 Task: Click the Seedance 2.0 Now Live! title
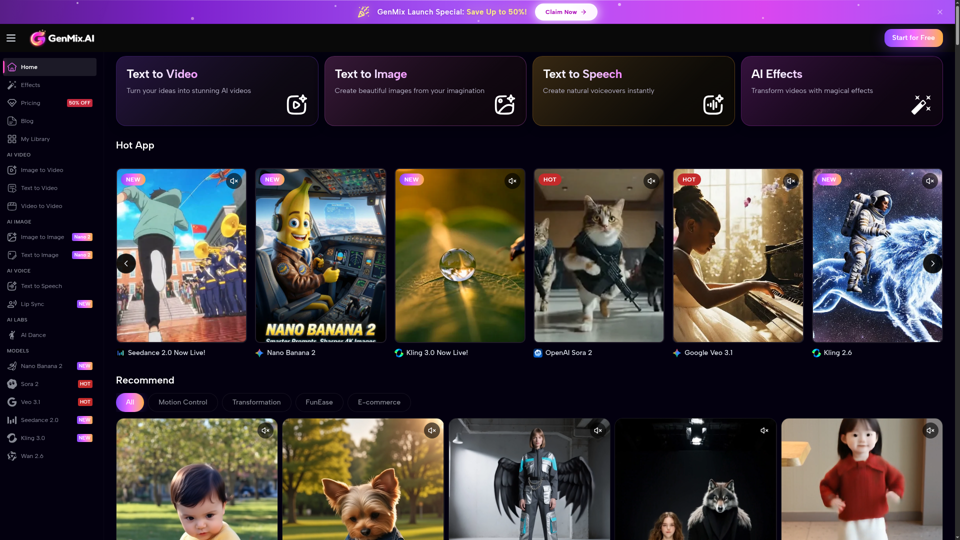[167, 353]
